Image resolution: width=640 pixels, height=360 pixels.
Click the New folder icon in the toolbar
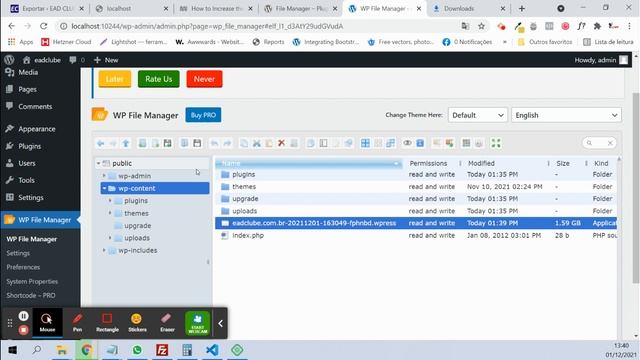click(x=142, y=143)
